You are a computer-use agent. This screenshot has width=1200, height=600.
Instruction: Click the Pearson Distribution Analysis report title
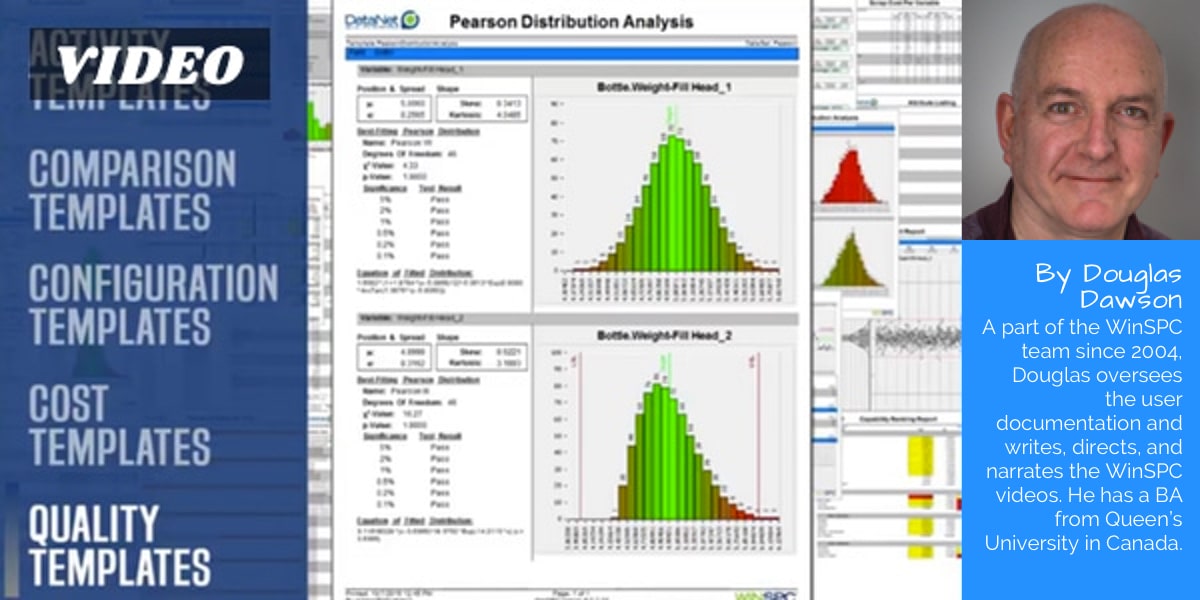point(571,21)
